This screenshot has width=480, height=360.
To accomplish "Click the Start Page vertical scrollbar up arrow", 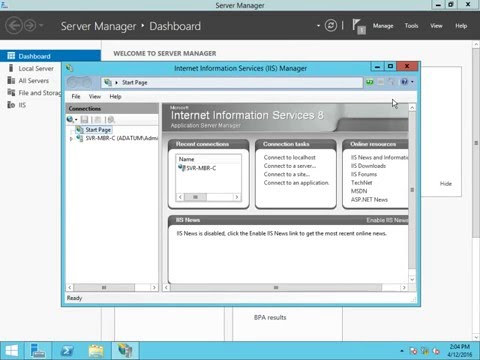I will pos(412,107).
